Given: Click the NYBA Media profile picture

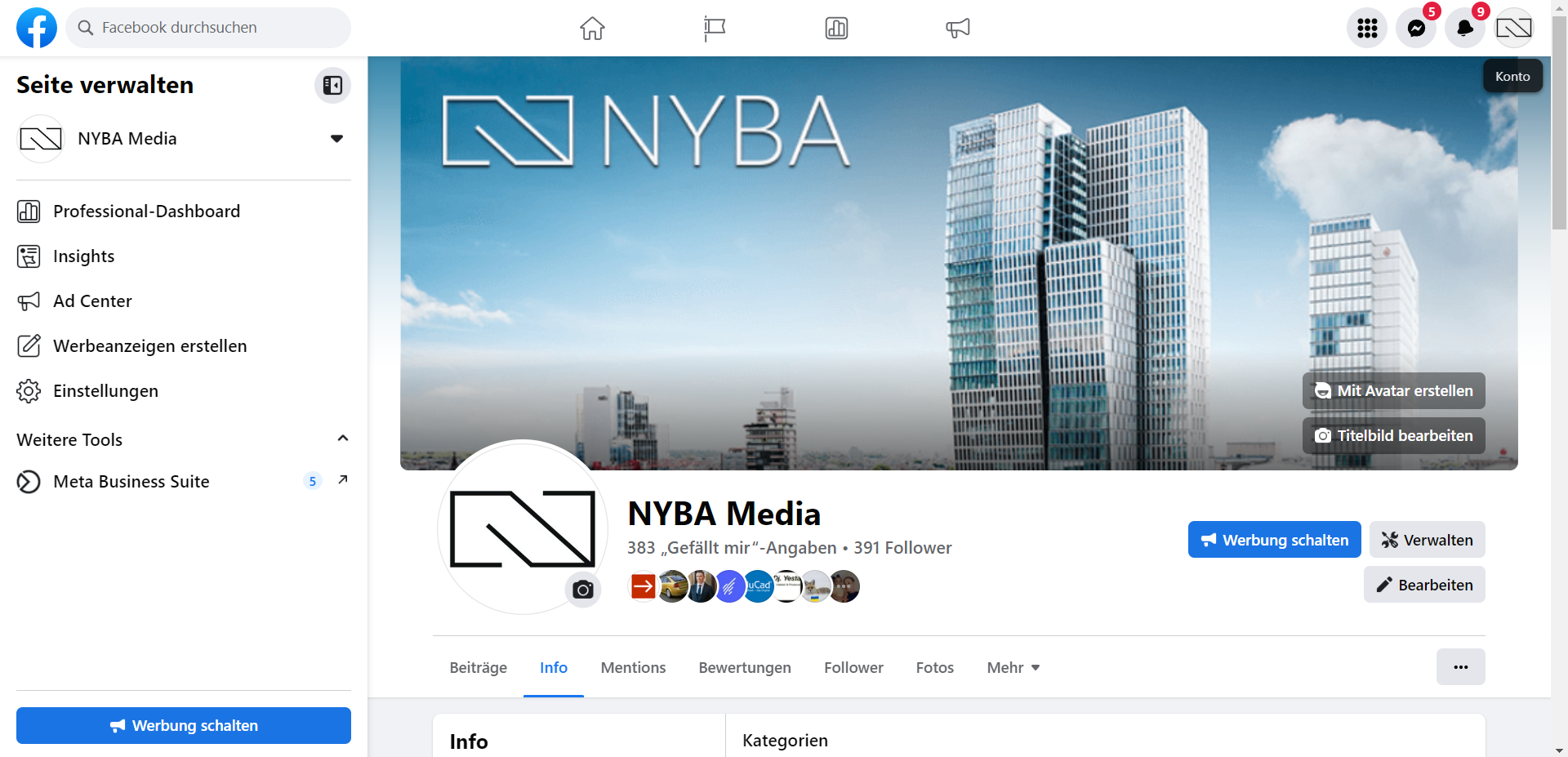Looking at the screenshot, I should pyautogui.click(x=523, y=528).
